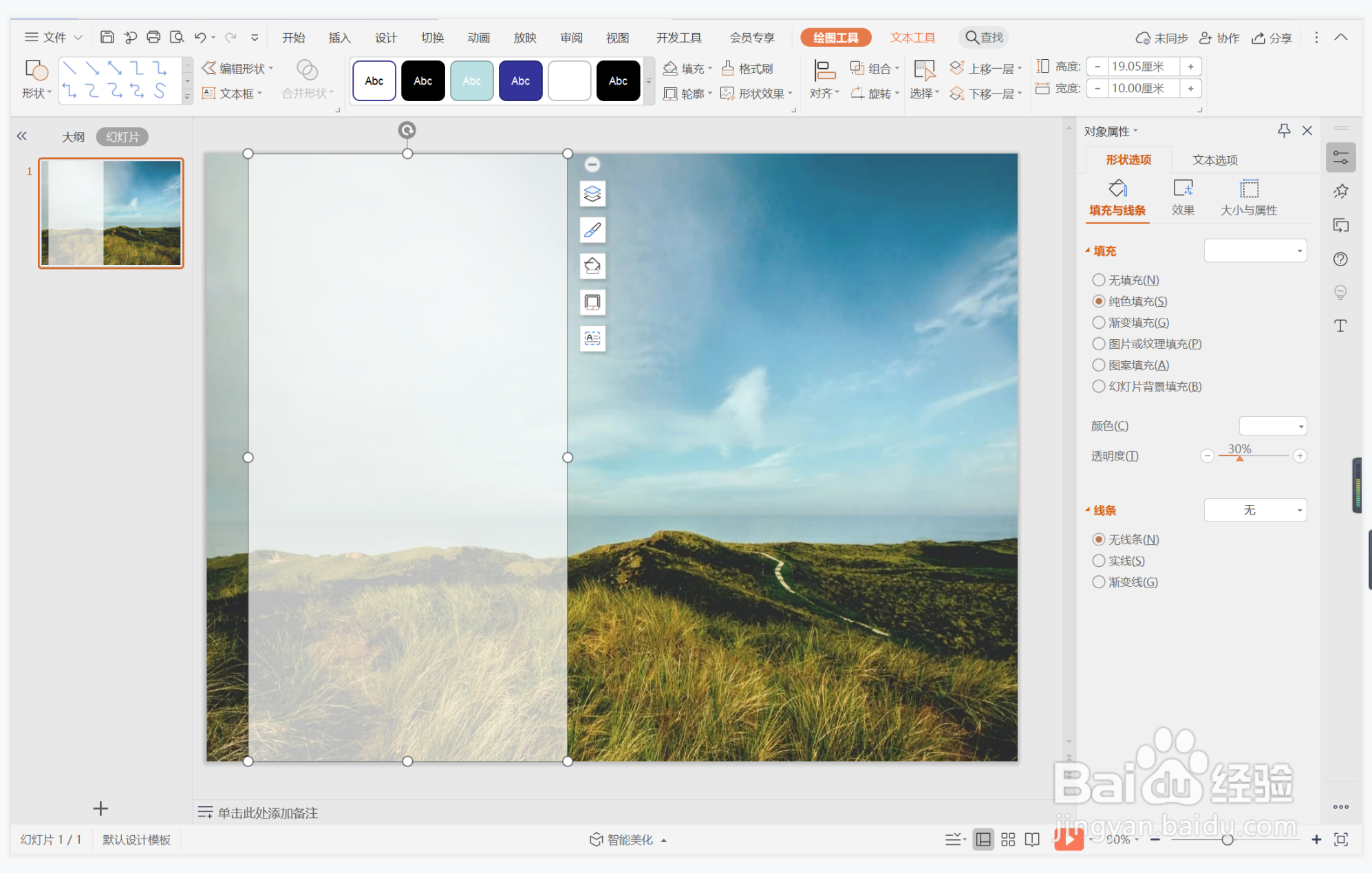The width and height of the screenshot is (1372, 873).
Task: Click the sidebar help question icon
Action: click(x=1340, y=259)
